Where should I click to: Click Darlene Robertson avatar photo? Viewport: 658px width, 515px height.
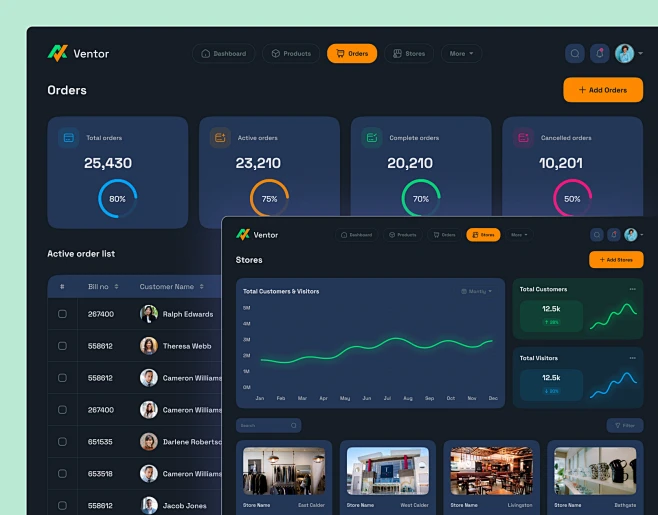pos(149,442)
